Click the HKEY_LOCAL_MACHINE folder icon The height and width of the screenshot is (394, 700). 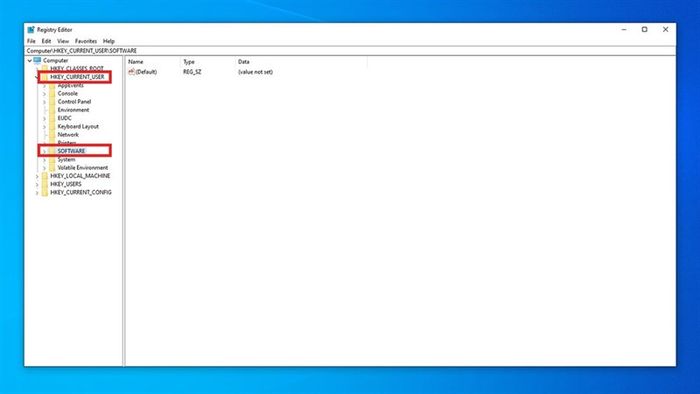click(x=45, y=176)
